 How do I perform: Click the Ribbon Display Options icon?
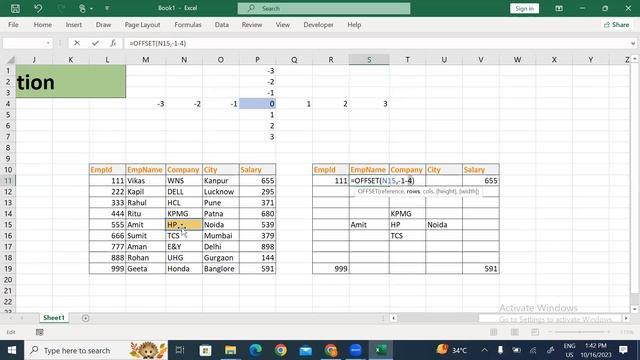[x=559, y=8]
